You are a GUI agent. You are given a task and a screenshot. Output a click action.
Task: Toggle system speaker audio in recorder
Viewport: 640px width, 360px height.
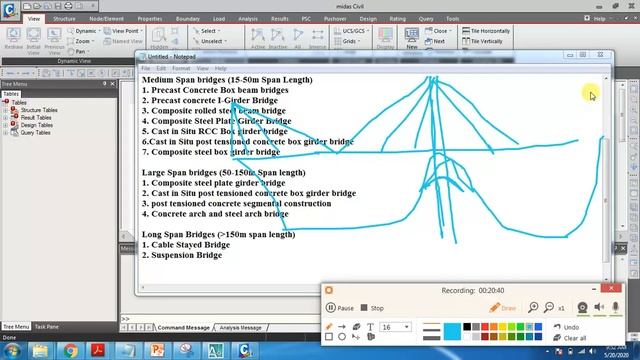click(x=599, y=307)
